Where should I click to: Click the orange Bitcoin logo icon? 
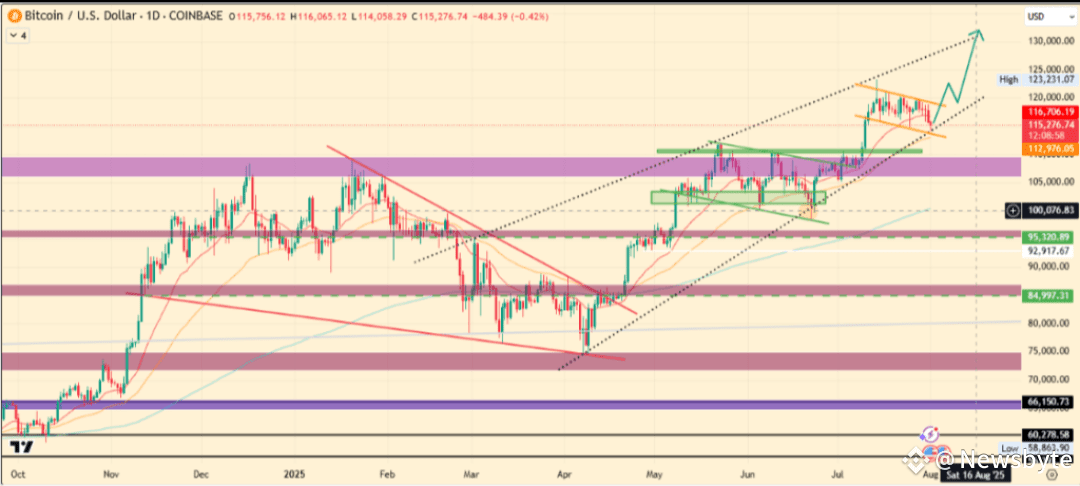point(13,15)
